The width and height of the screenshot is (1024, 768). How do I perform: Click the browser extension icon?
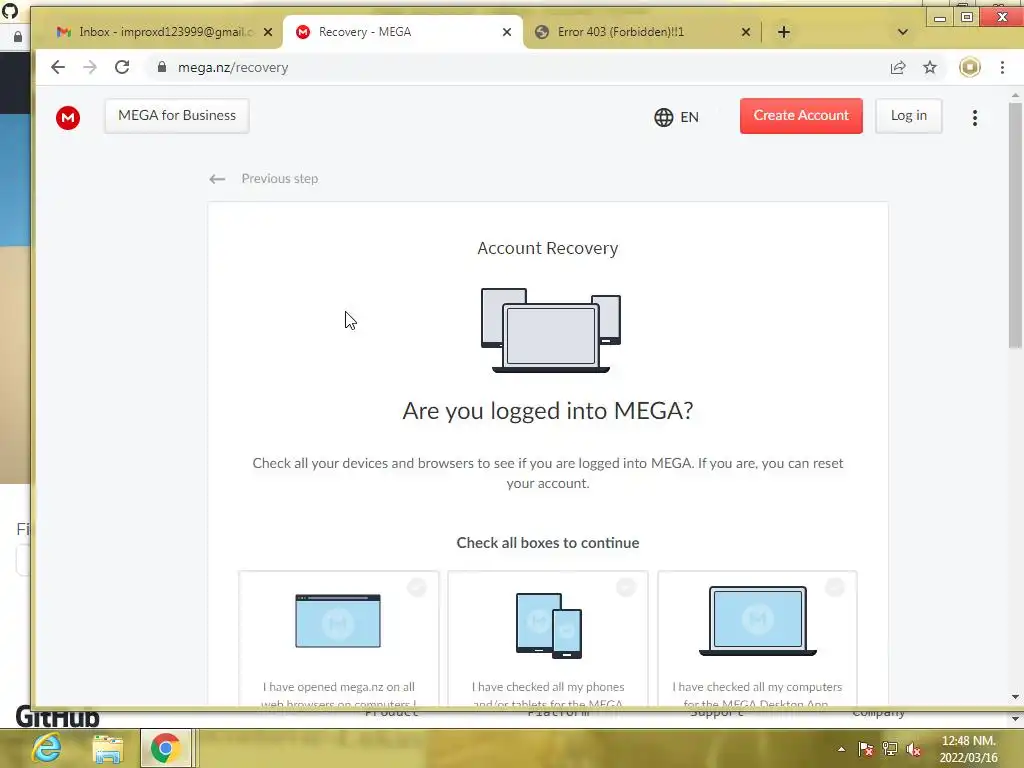click(x=970, y=67)
